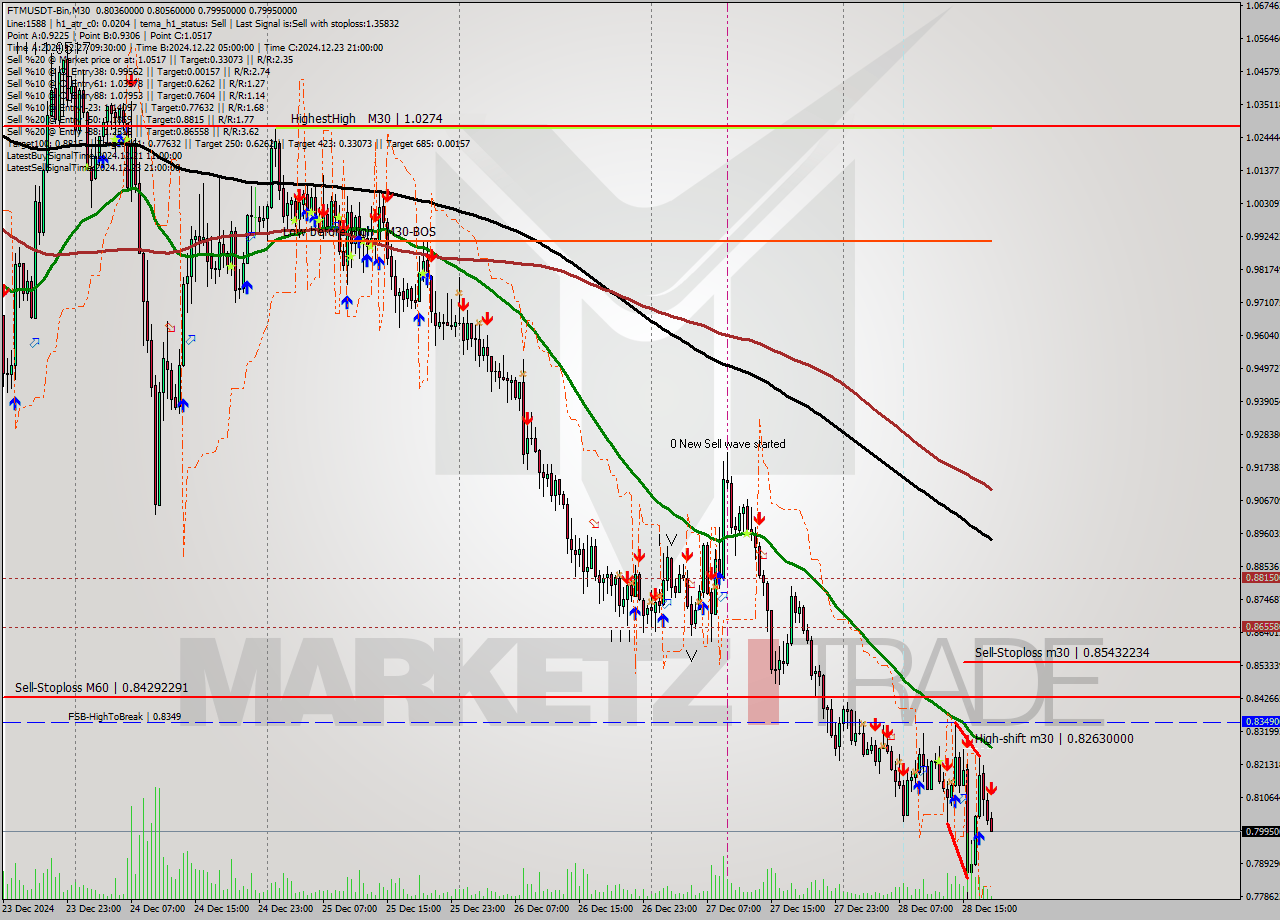Click the '25 Dec 23:00' time axis label
The width and height of the screenshot is (1280, 920).
coord(478,909)
